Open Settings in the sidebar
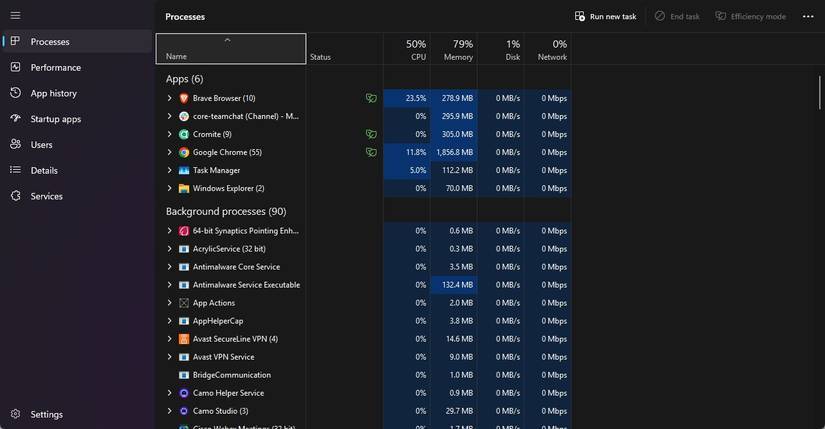Viewport: 825px width, 429px height. pyautogui.click(x=46, y=414)
